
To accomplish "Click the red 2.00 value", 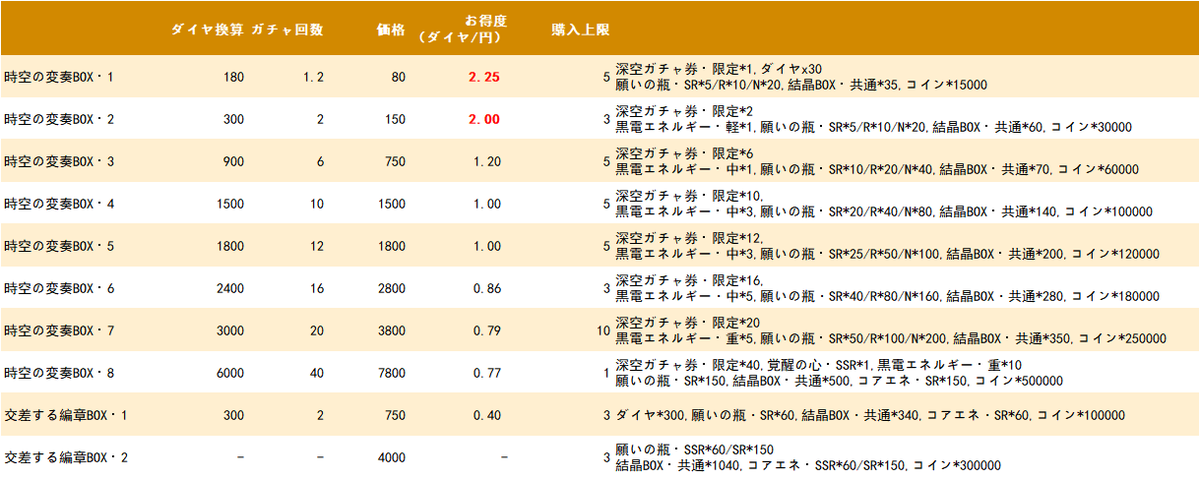I will click(x=483, y=119).
